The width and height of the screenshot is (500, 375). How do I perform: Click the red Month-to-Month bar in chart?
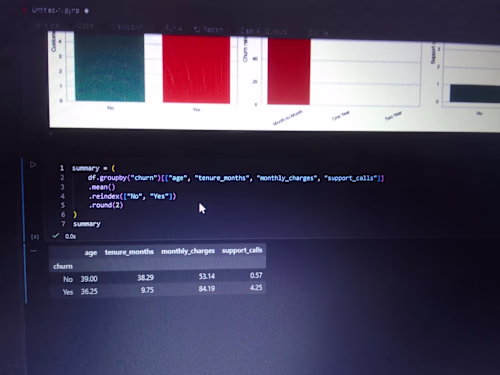289,71
